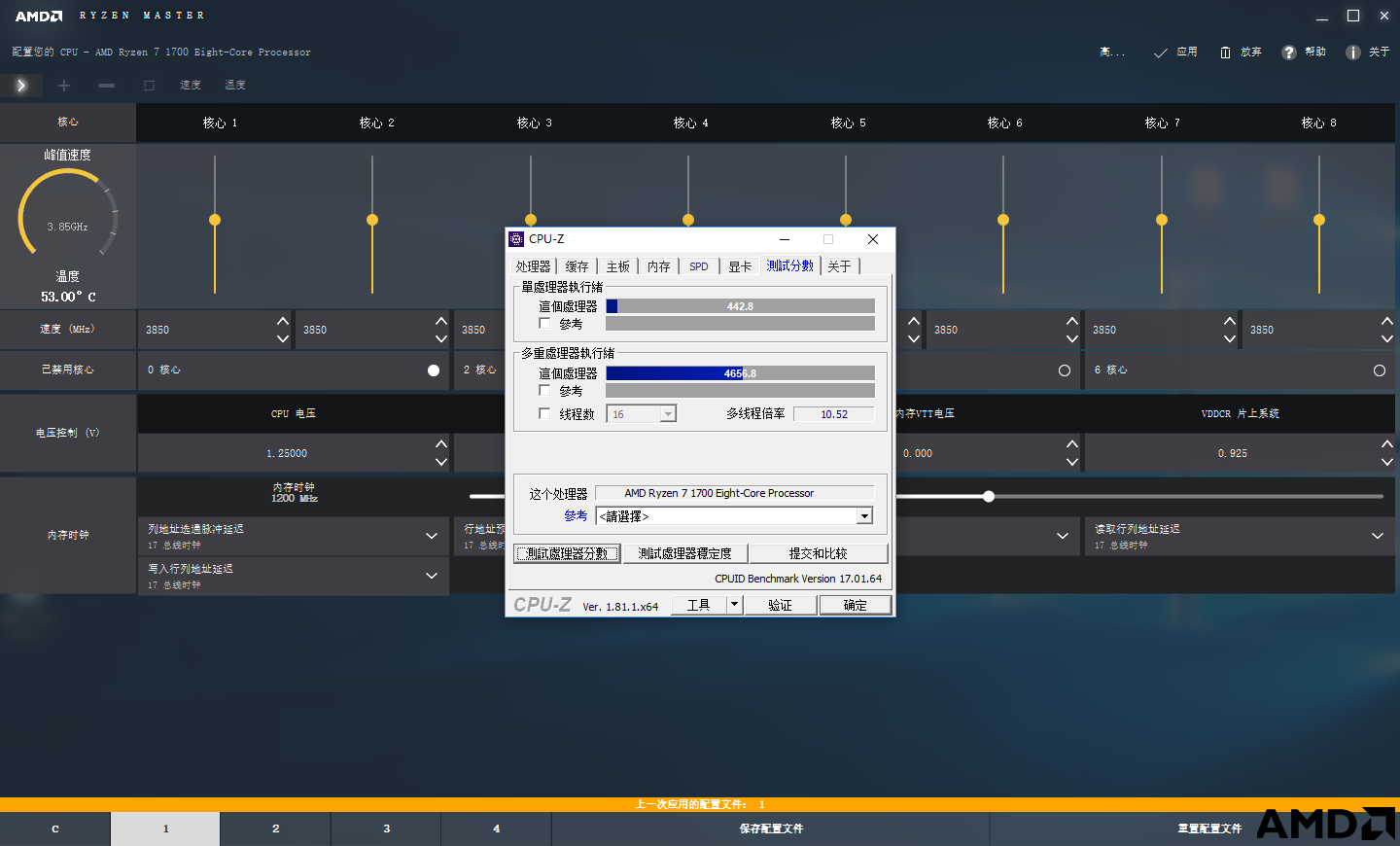Increase core 1 speed with up arrow
This screenshot has height=846, width=1400.
tap(283, 321)
